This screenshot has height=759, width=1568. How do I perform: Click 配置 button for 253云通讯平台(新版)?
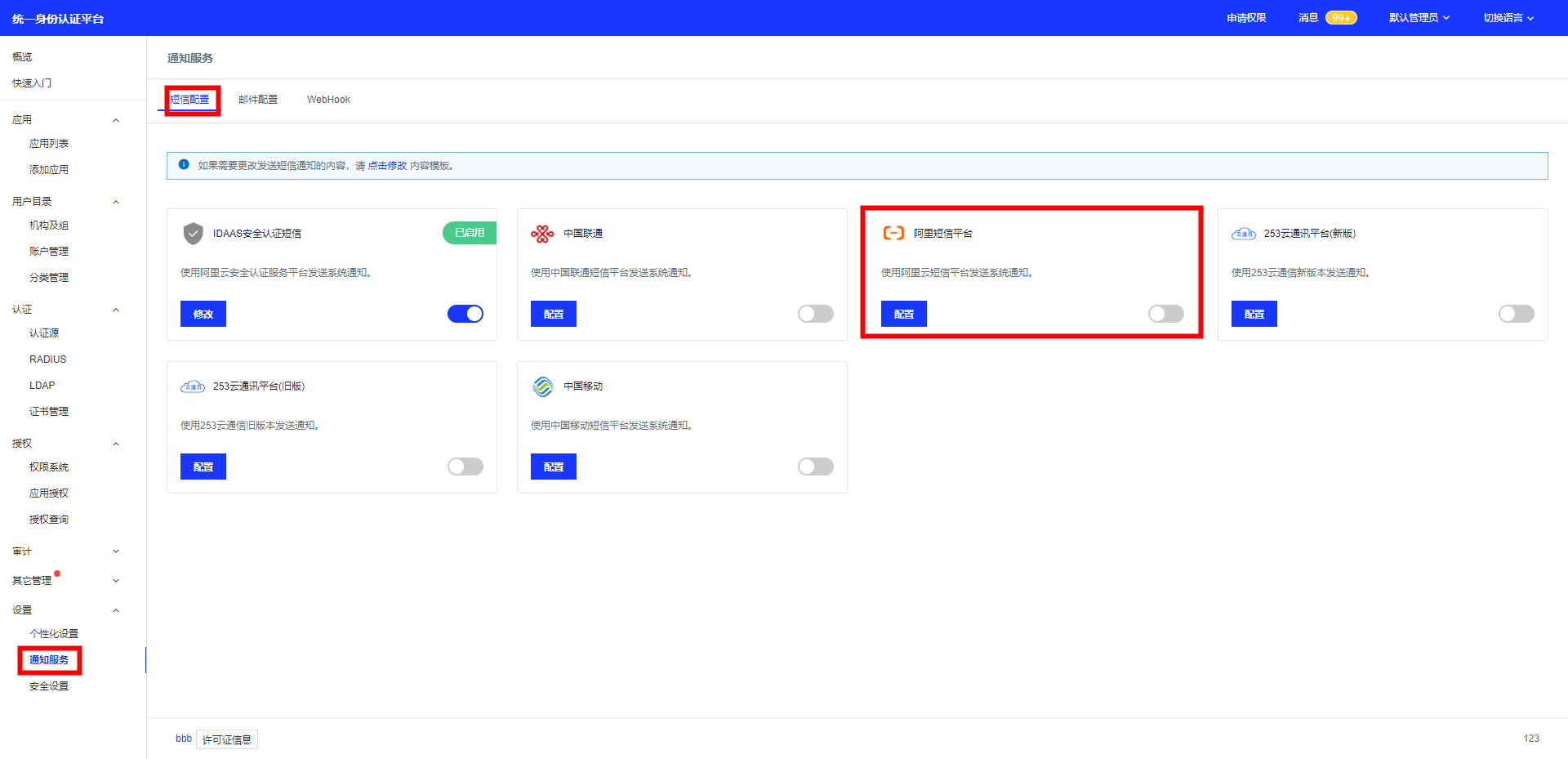[x=1254, y=314]
